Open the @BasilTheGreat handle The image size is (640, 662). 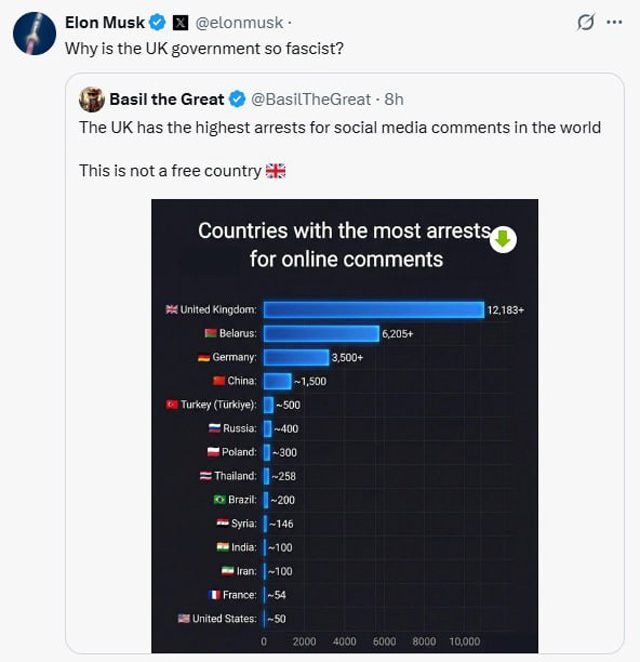tap(312, 99)
